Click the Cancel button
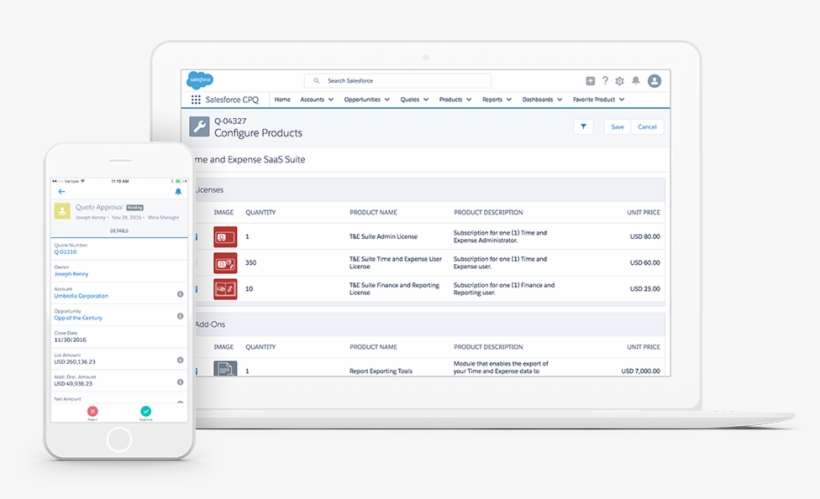This screenshot has height=499, width=820. pyautogui.click(x=647, y=127)
